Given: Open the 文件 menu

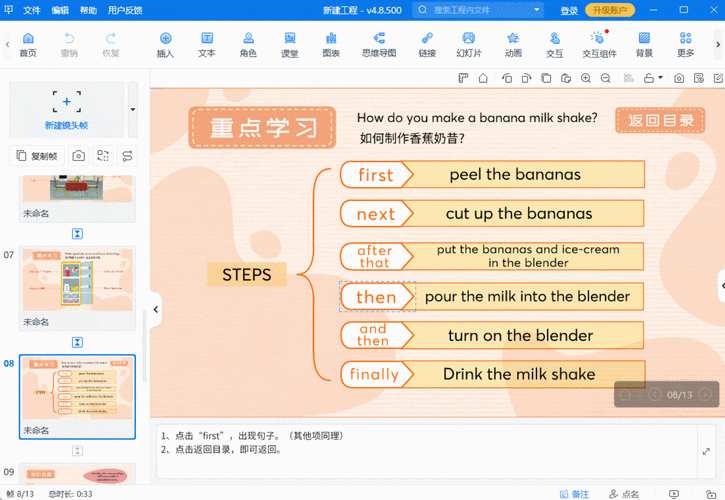Looking at the screenshot, I should (32, 10).
